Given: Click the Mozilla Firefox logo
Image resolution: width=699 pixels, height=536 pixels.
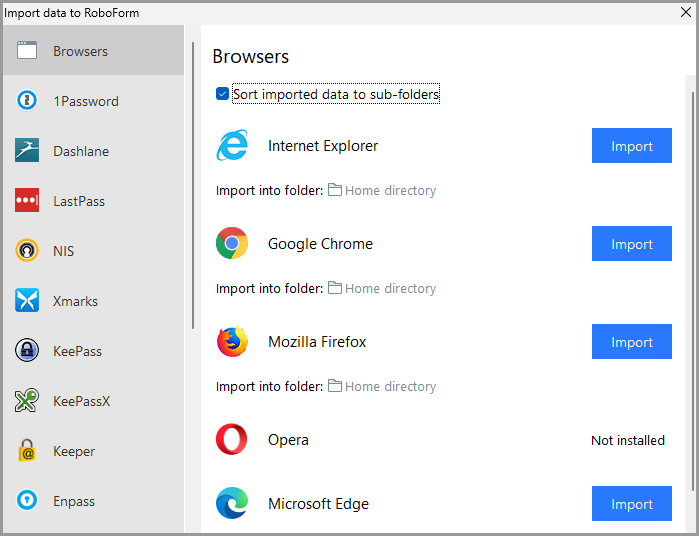Looking at the screenshot, I should coord(232,341).
